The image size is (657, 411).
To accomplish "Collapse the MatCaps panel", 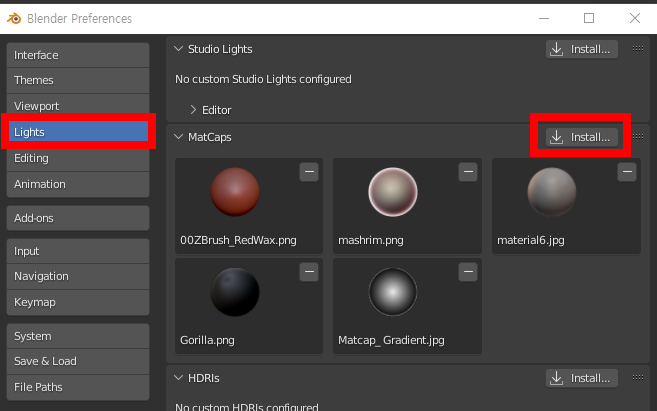I will tap(178, 137).
